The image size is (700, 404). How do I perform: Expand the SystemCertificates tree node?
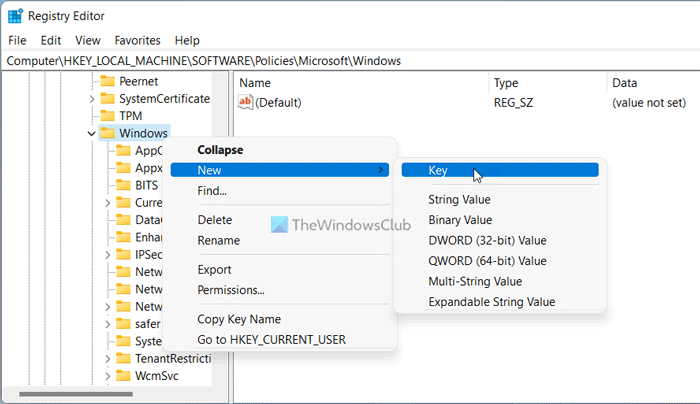pos(92,99)
